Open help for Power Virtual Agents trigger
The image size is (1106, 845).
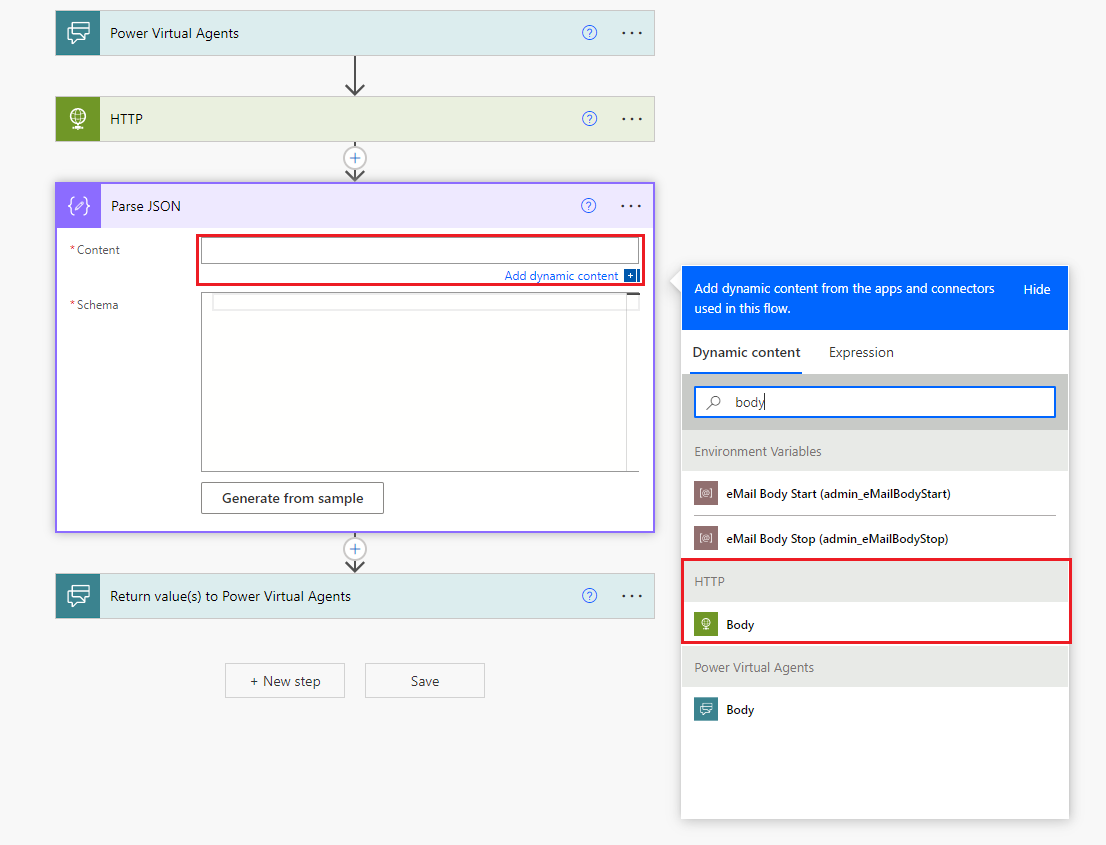click(x=589, y=33)
